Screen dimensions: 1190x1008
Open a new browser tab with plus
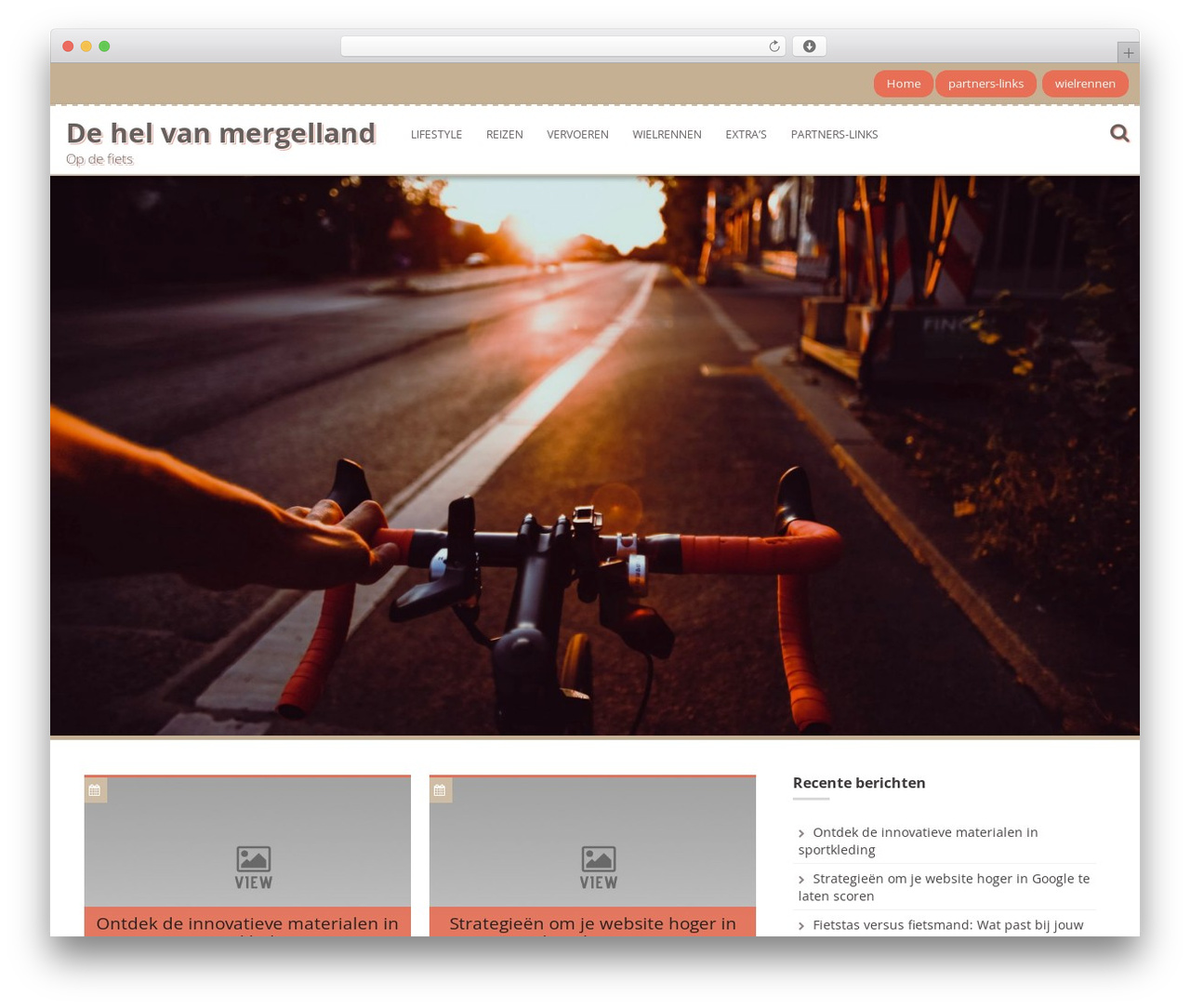tap(1128, 53)
